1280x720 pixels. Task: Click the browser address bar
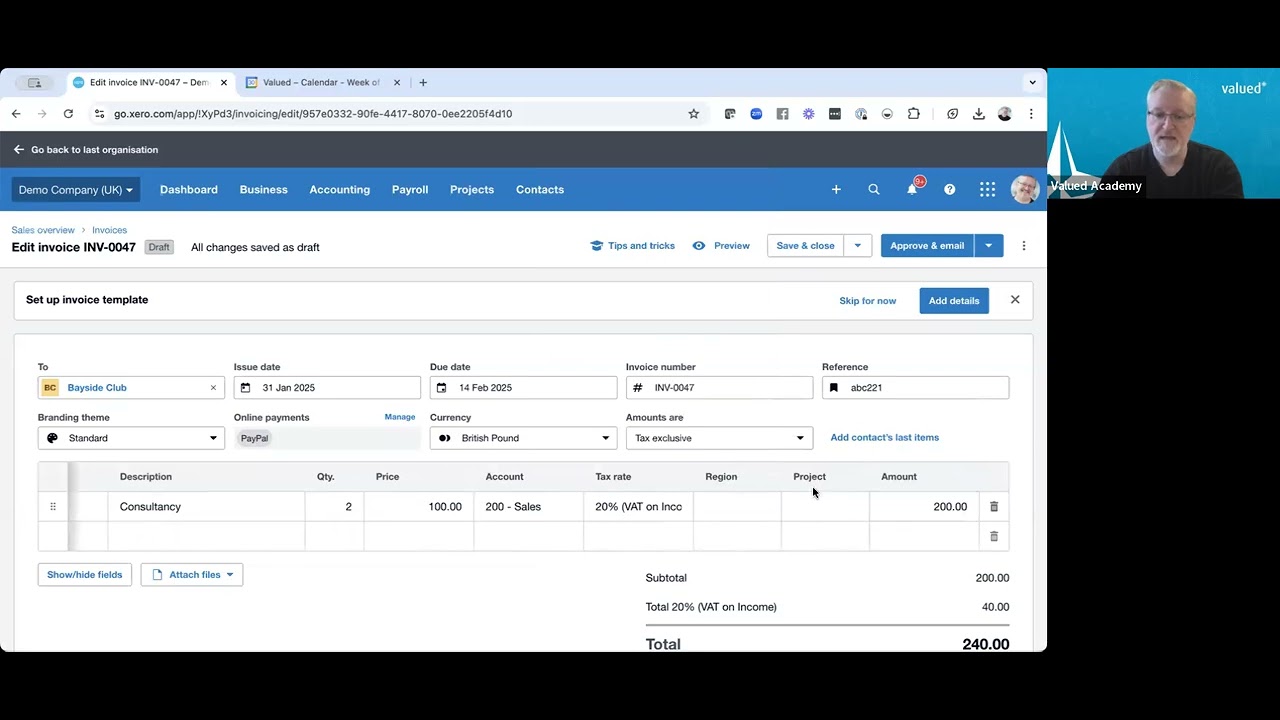pos(390,114)
